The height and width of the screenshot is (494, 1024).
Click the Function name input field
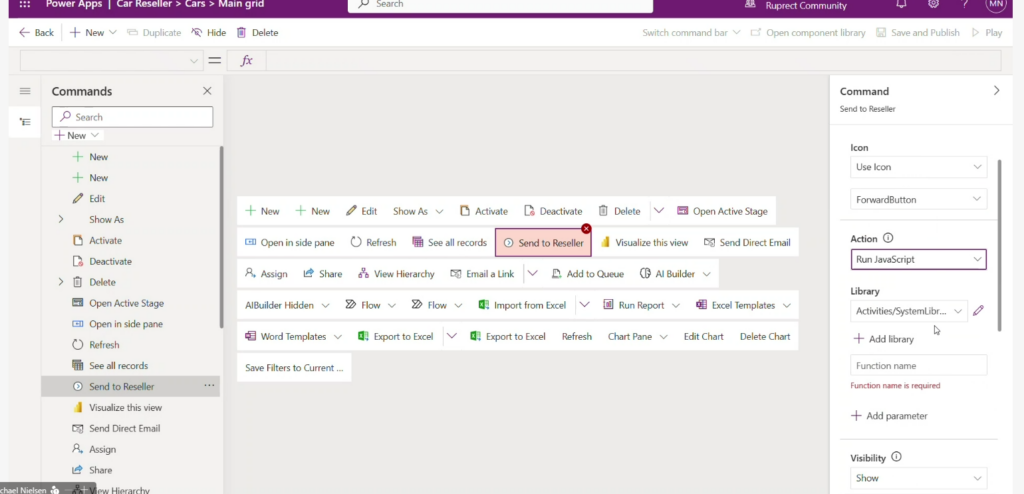[918, 366]
